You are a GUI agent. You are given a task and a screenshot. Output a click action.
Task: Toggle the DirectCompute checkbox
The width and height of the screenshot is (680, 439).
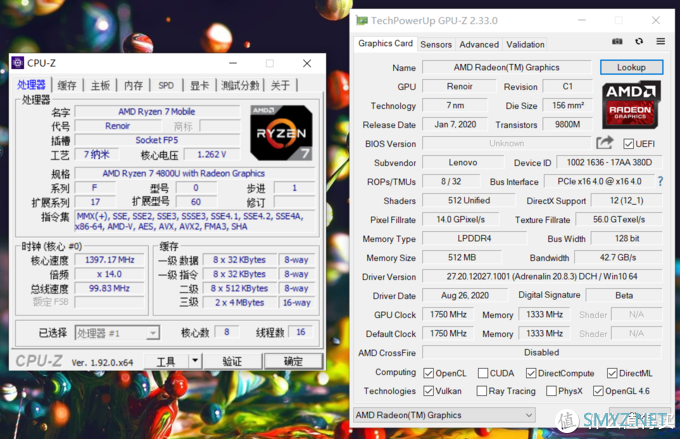click(x=531, y=373)
